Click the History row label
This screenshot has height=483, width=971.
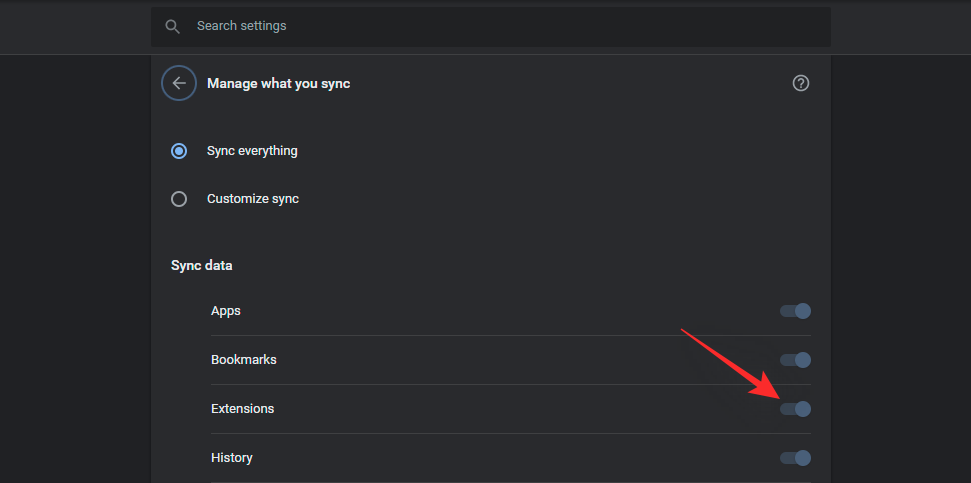231,458
